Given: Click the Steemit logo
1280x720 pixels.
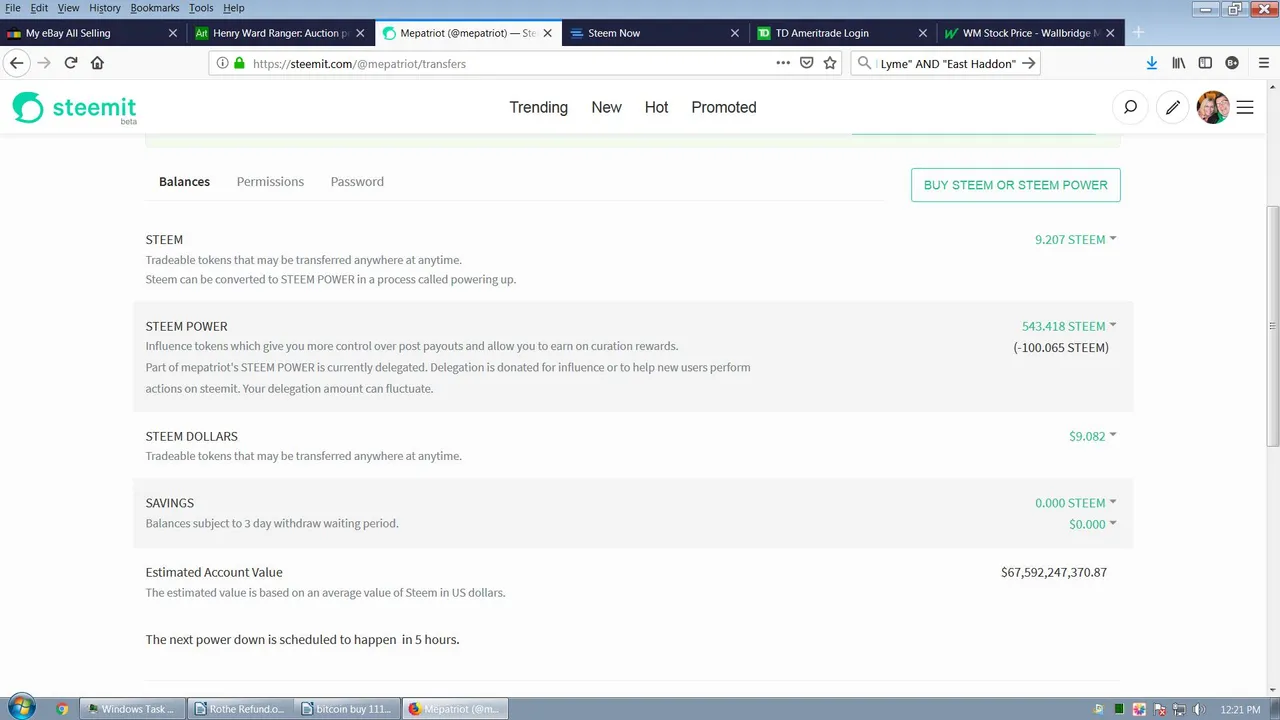Looking at the screenshot, I should click(x=74, y=108).
